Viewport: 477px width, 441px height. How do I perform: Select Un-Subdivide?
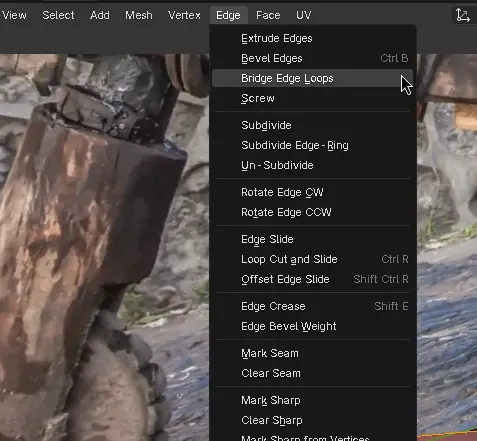tap(312, 165)
